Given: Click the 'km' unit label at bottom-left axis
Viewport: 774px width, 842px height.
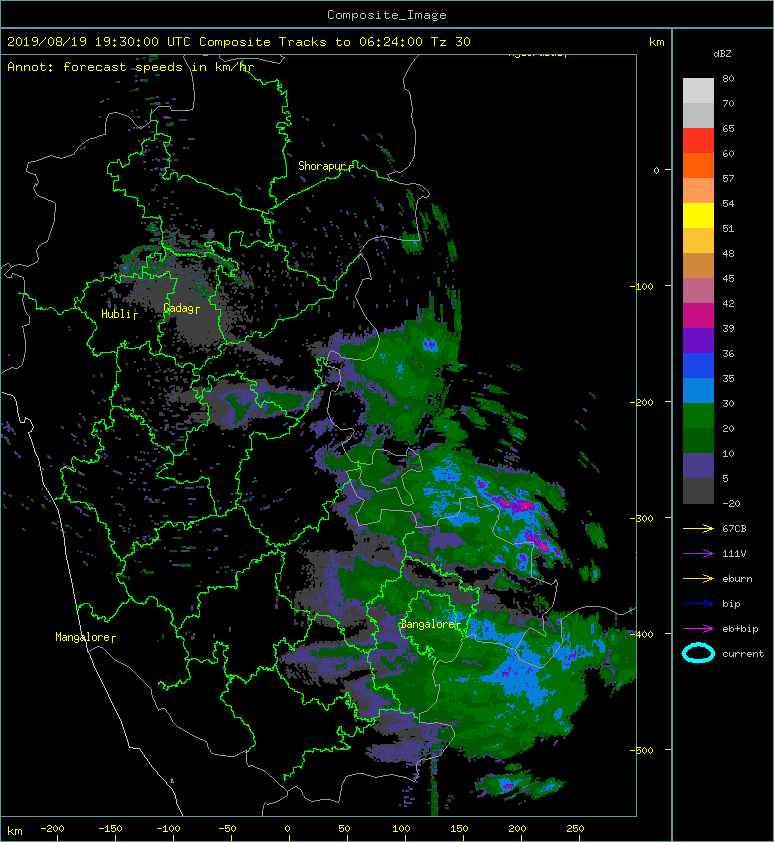Looking at the screenshot, I should point(15,831).
